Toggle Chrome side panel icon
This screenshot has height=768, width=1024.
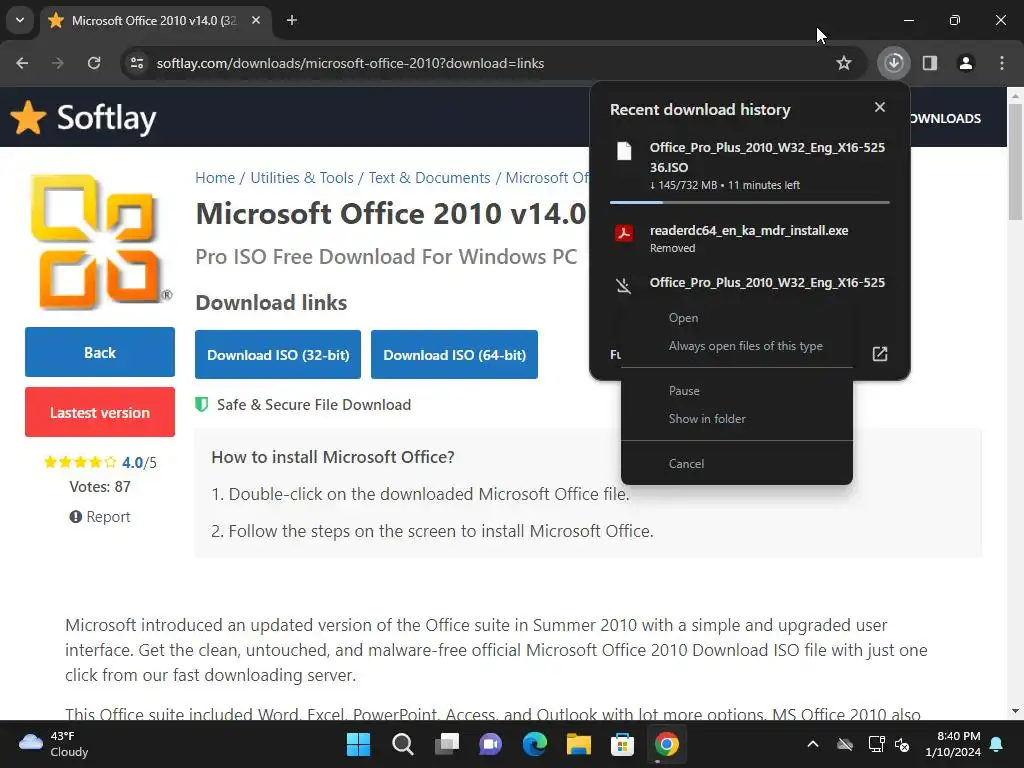tap(930, 63)
